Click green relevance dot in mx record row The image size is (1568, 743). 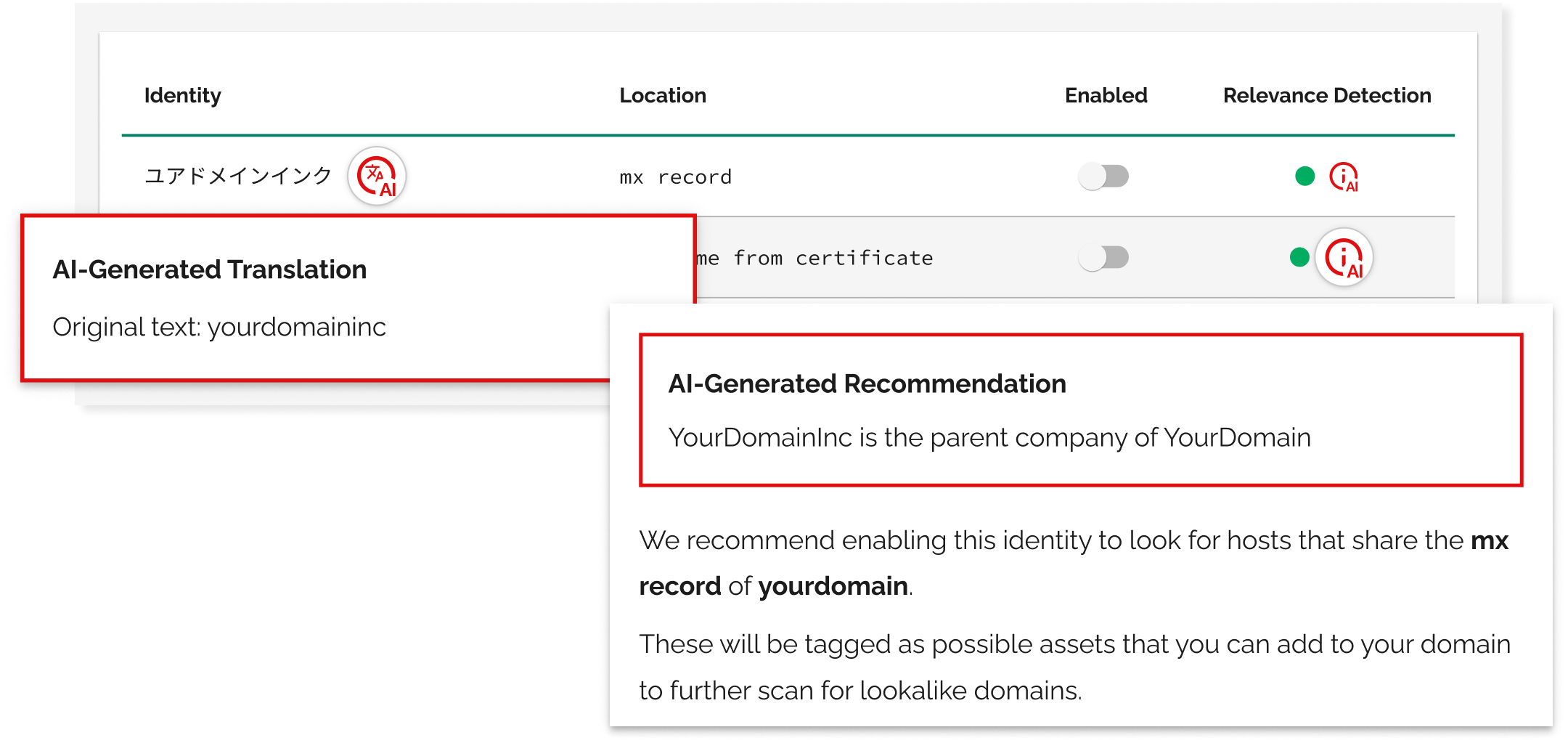click(1304, 176)
